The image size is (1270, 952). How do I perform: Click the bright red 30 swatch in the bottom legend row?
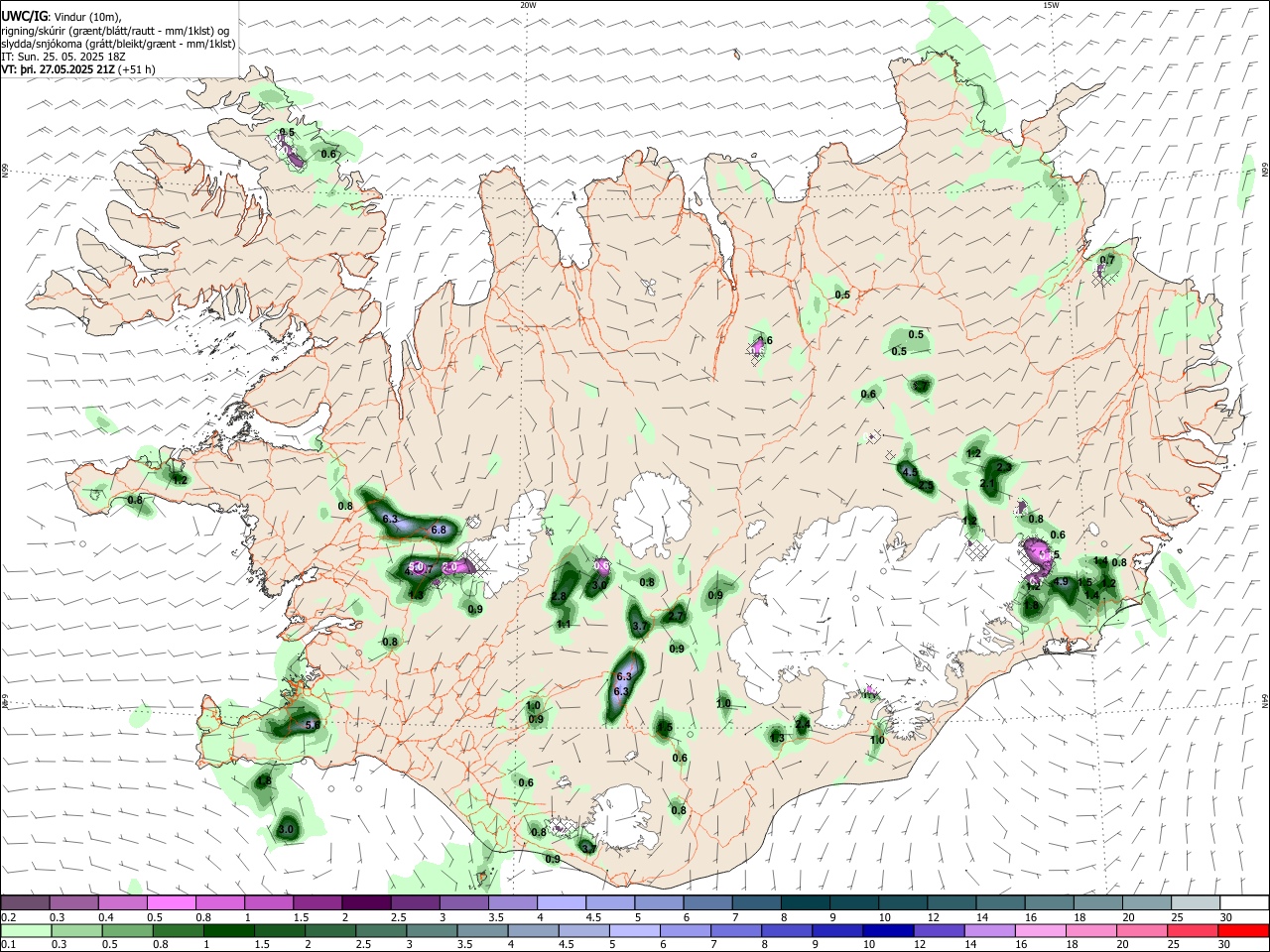(x=1243, y=929)
